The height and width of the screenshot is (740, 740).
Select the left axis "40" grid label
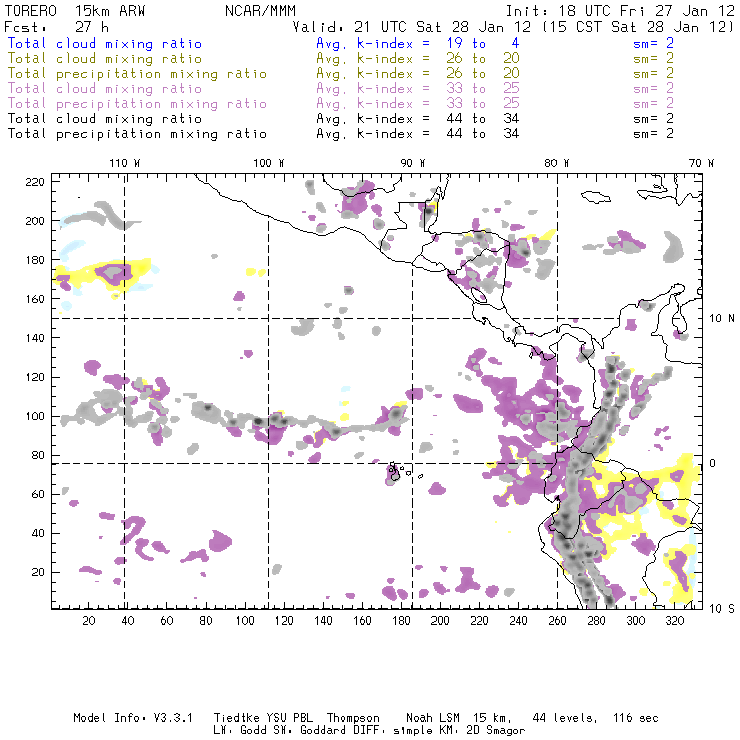click(x=38, y=533)
